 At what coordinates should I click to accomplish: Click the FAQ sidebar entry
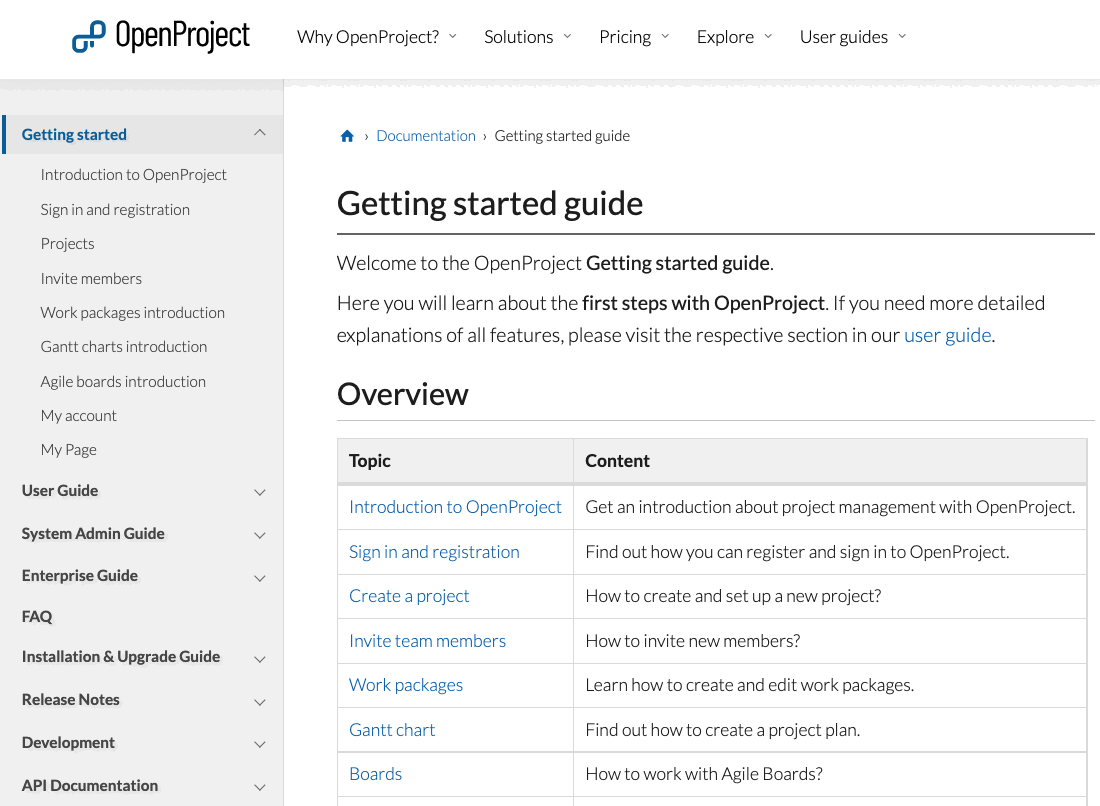tap(36, 616)
